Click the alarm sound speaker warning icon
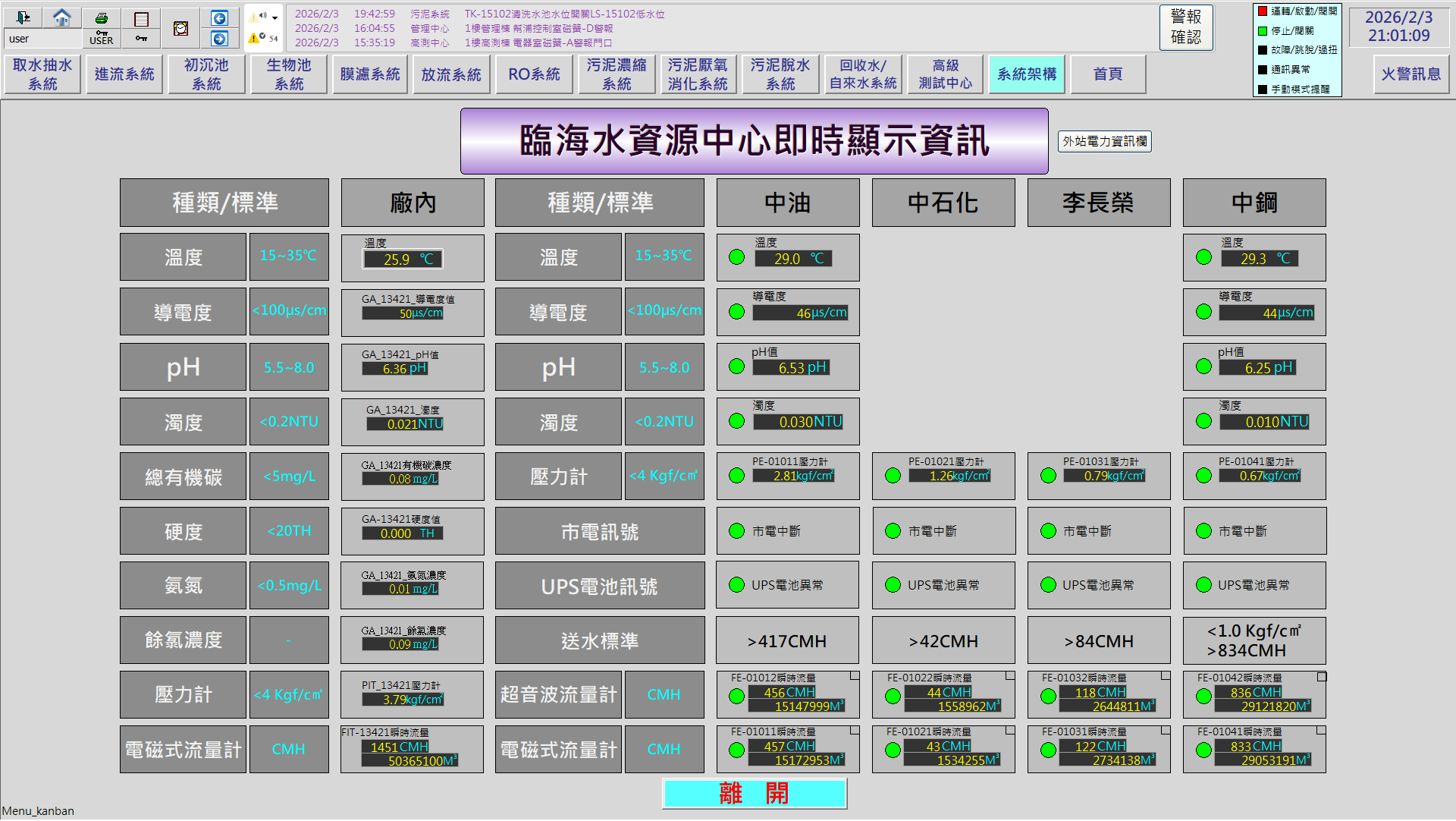 click(258, 16)
